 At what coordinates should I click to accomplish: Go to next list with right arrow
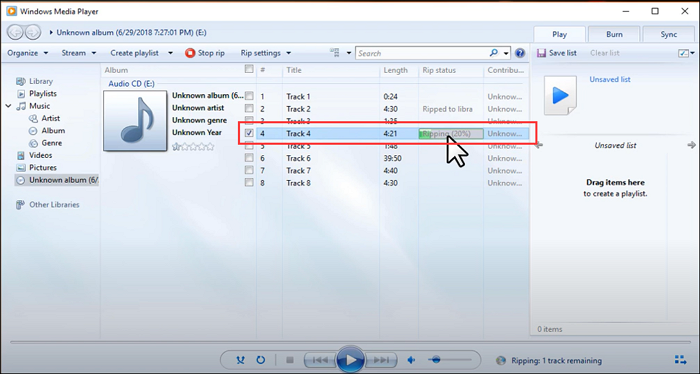pyautogui.click(x=692, y=145)
